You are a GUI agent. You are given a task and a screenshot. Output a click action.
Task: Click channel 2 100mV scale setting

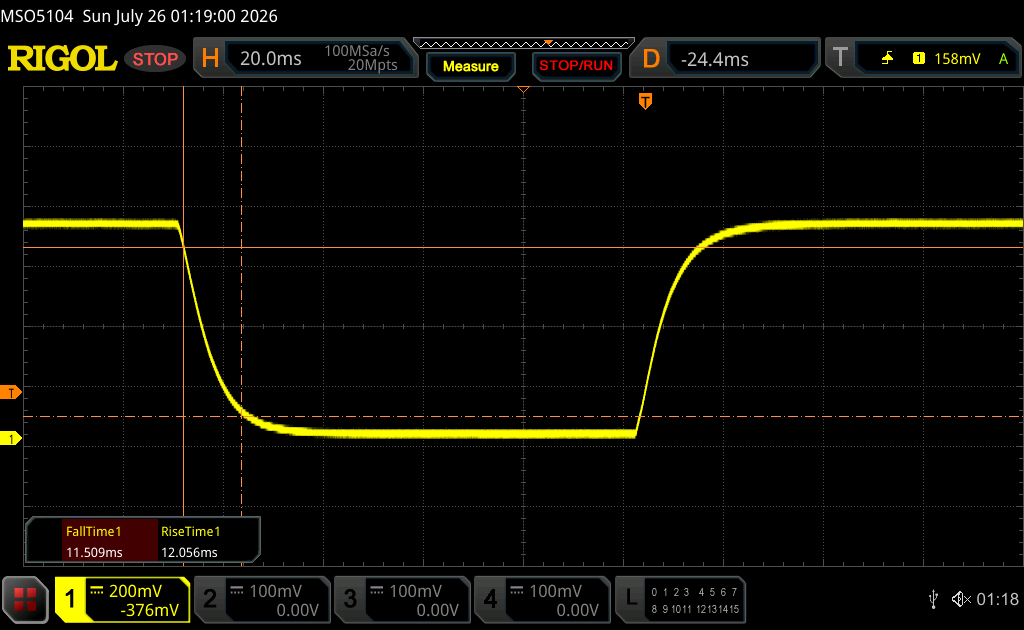(x=276, y=591)
